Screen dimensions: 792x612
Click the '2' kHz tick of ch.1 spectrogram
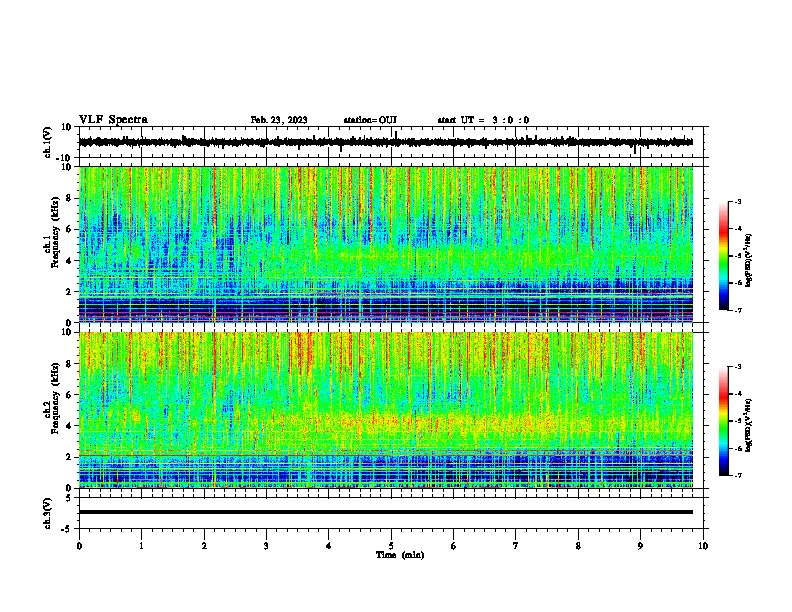(x=69, y=292)
